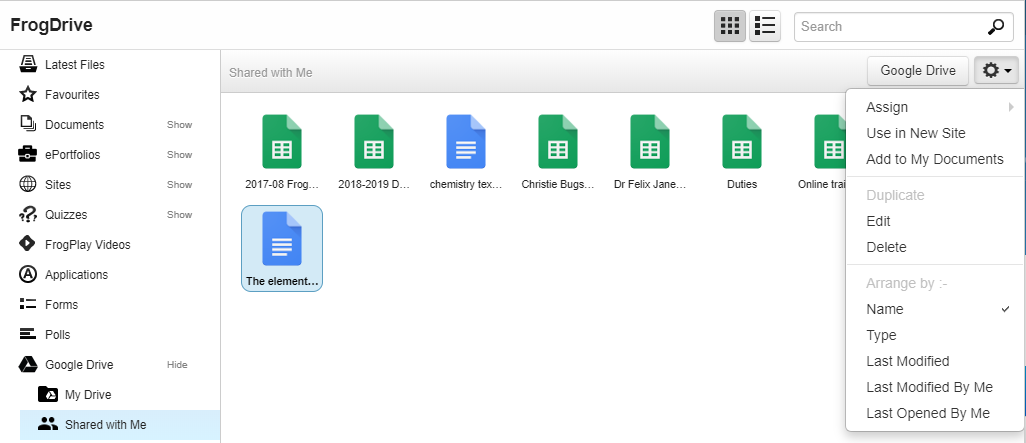Open Shared with Me label
Screen dimensions: 1026x443
coord(105,425)
